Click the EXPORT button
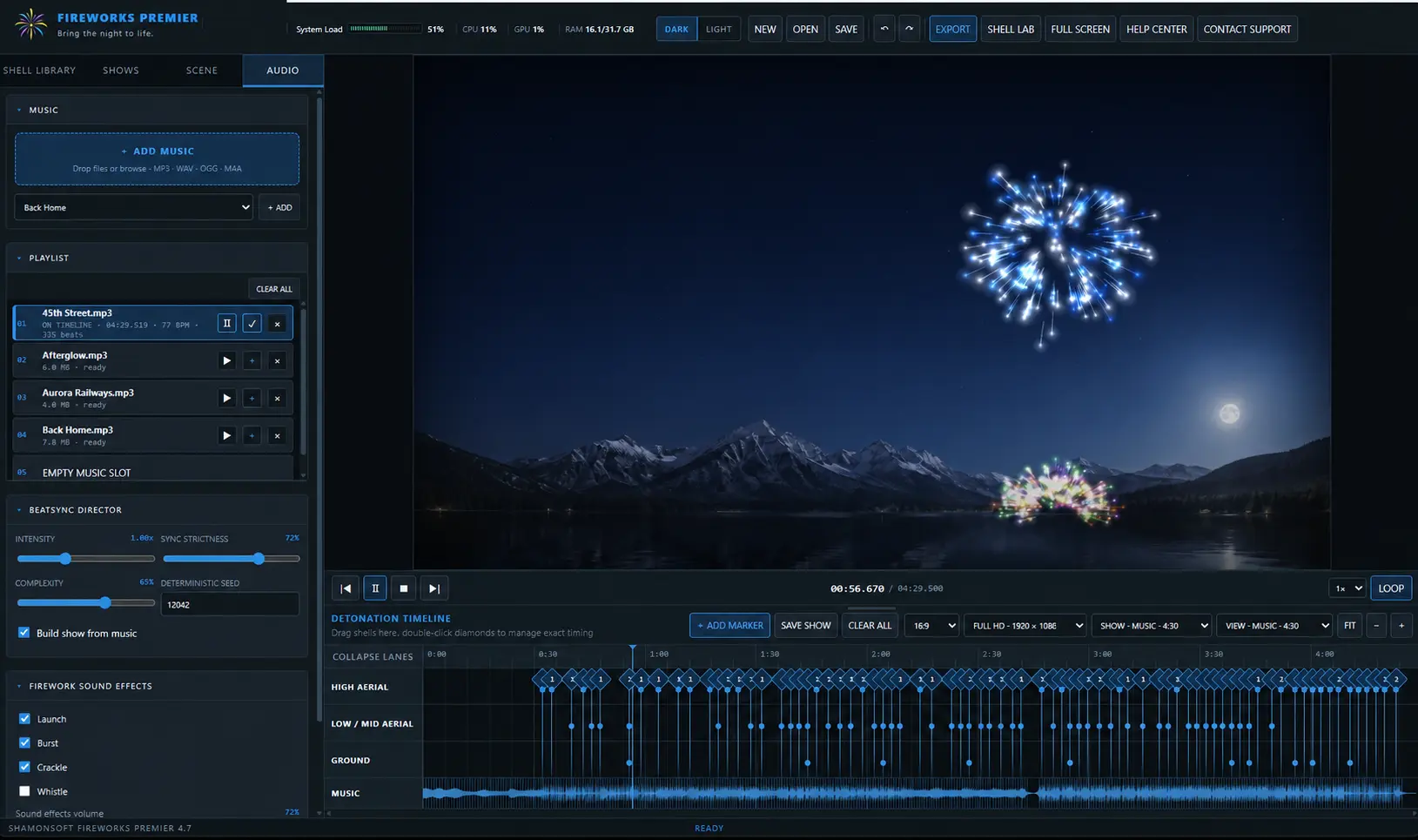Image resolution: width=1418 pixels, height=840 pixels. click(952, 29)
